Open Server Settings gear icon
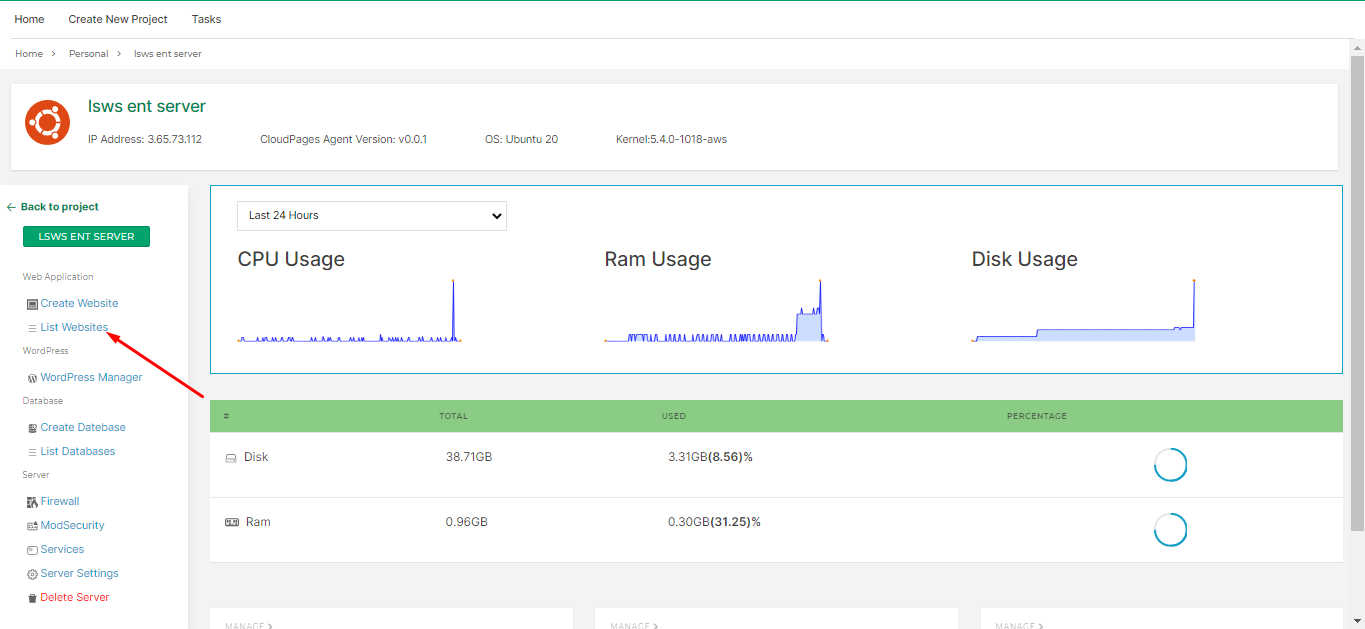The height and width of the screenshot is (629, 1365). [31, 573]
